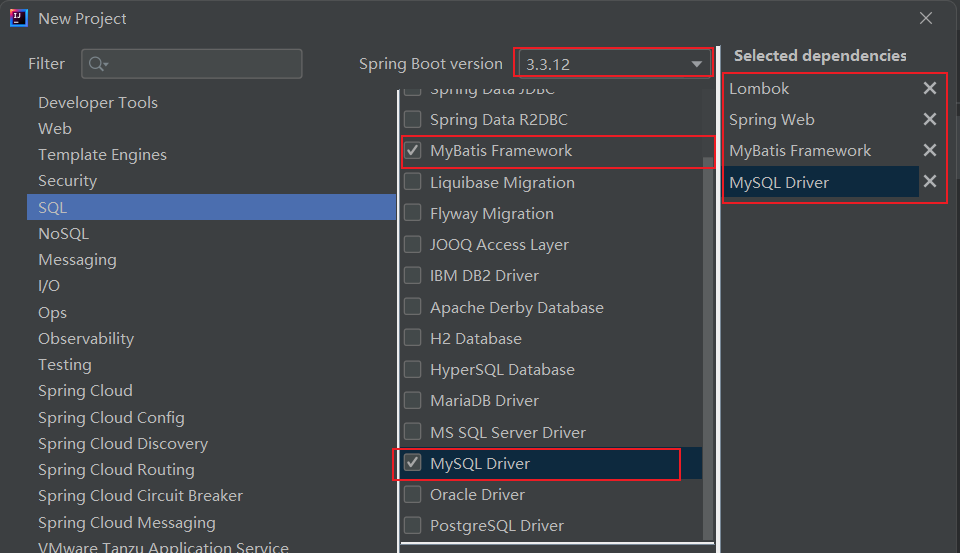Open the Spring Boot version dropdown
960x553 pixels.
click(x=615, y=64)
